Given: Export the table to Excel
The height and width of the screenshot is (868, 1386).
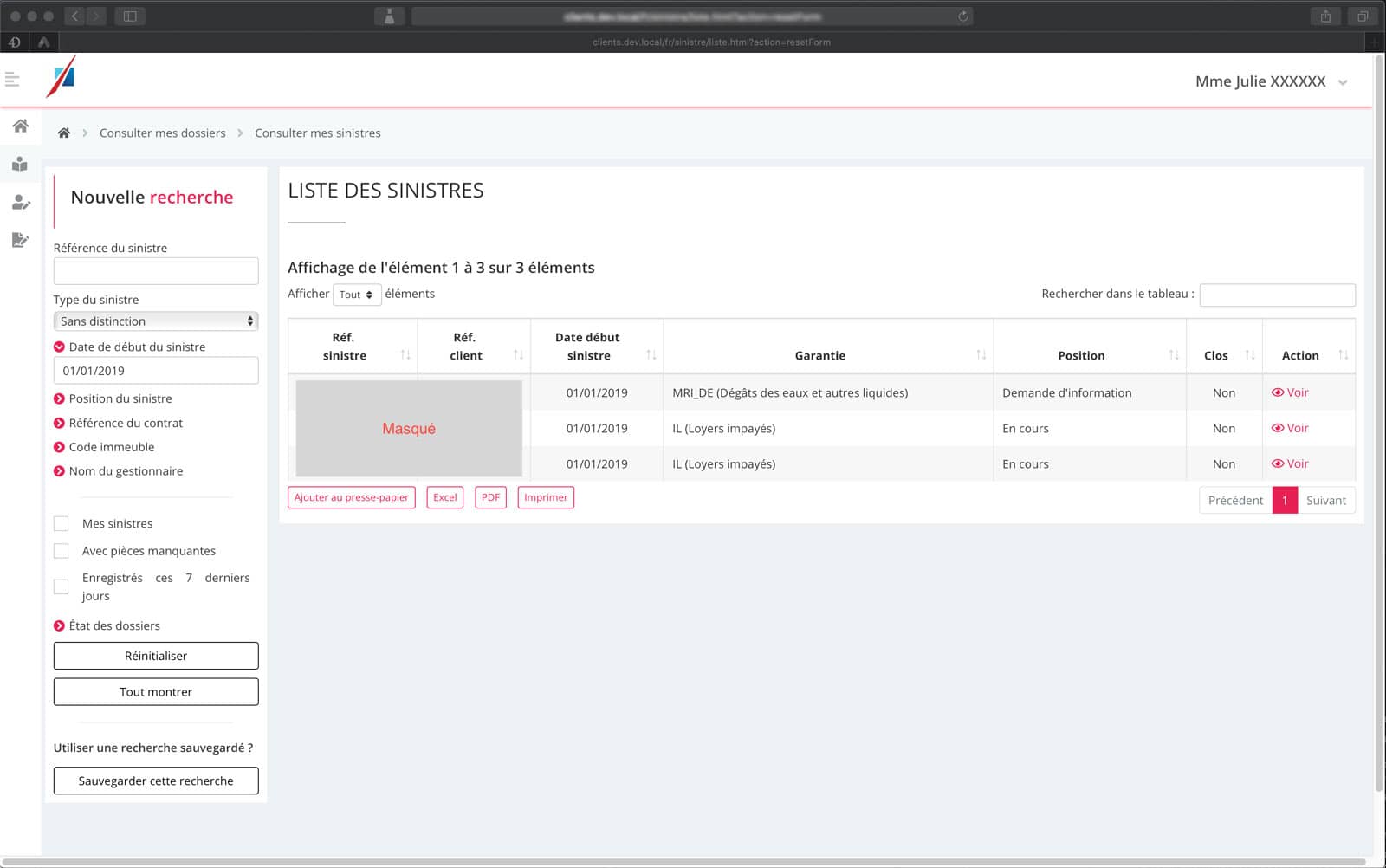Looking at the screenshot, I should pos(444,497).
